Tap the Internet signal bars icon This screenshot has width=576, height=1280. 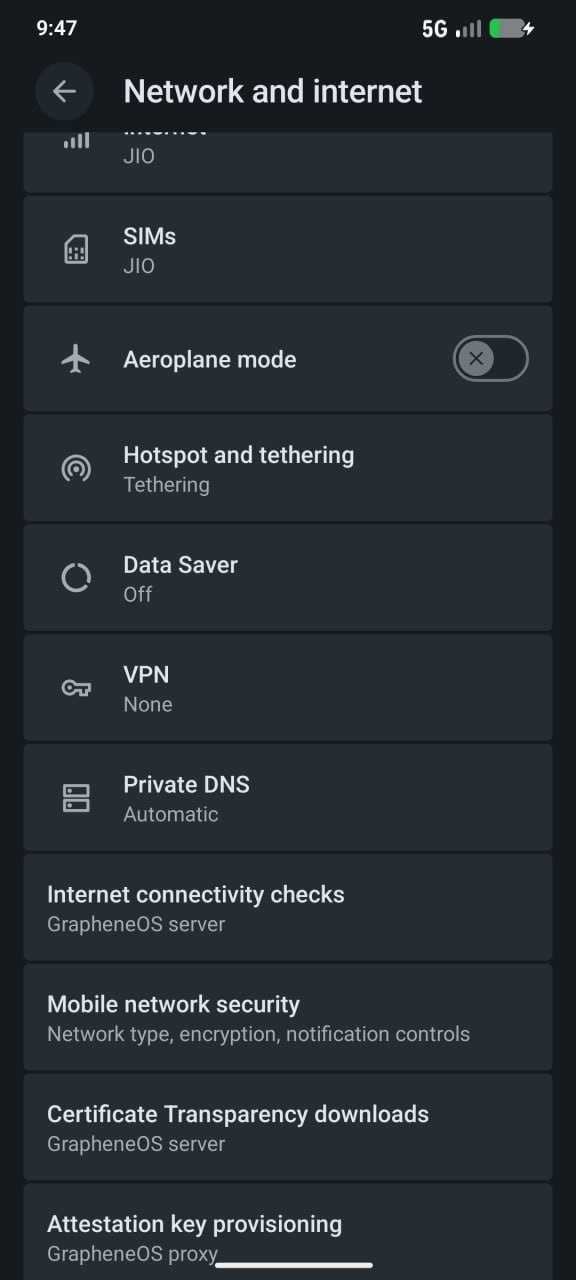76,141
